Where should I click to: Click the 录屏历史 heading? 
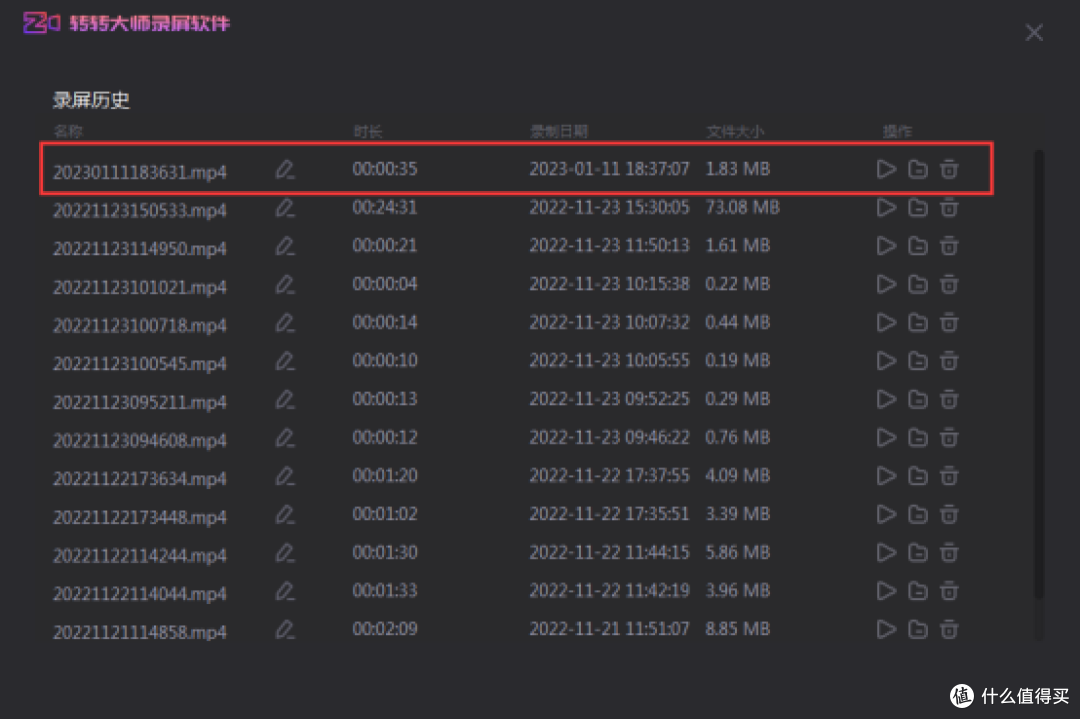click(91, 101)
